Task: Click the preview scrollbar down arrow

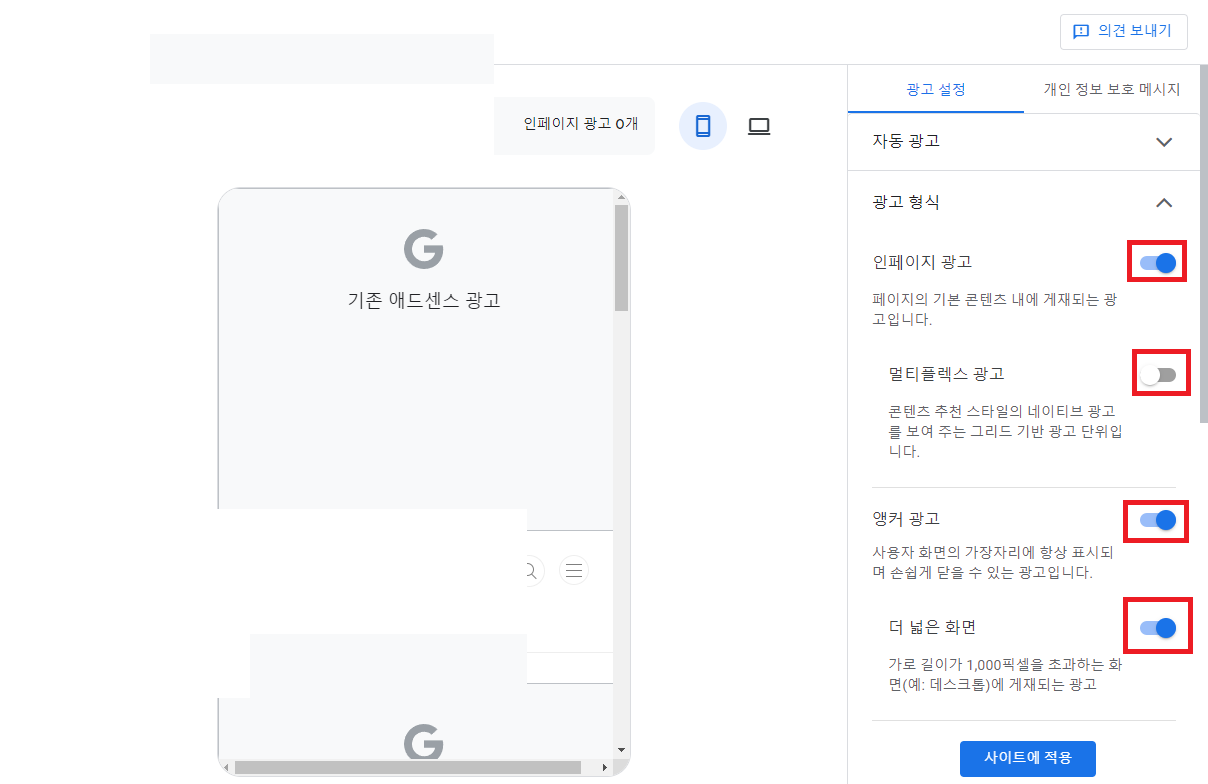Action: click(x=621, y=750)
